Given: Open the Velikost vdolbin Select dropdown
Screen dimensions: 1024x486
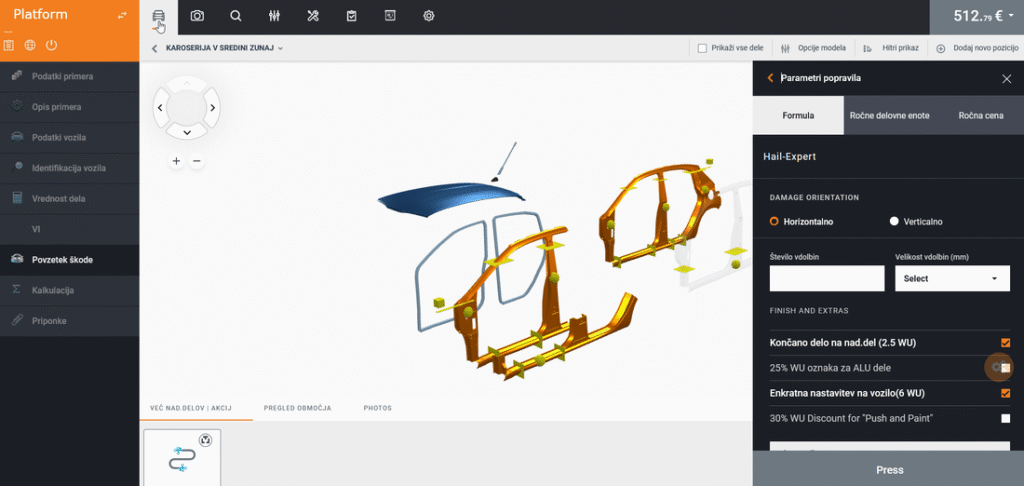Looking at the screenshot, I should [951, 278].
